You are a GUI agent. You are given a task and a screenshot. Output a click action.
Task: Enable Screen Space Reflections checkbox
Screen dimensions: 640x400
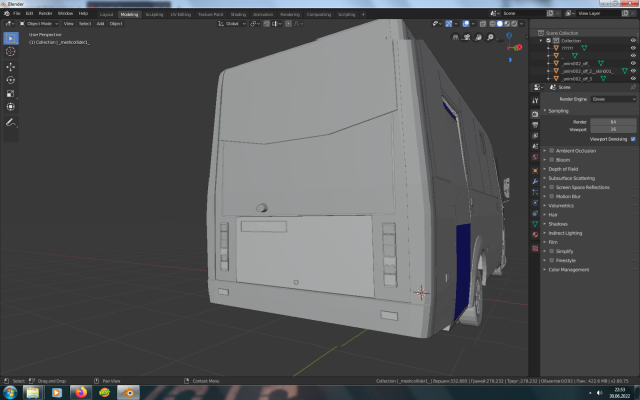click(551, 187)
